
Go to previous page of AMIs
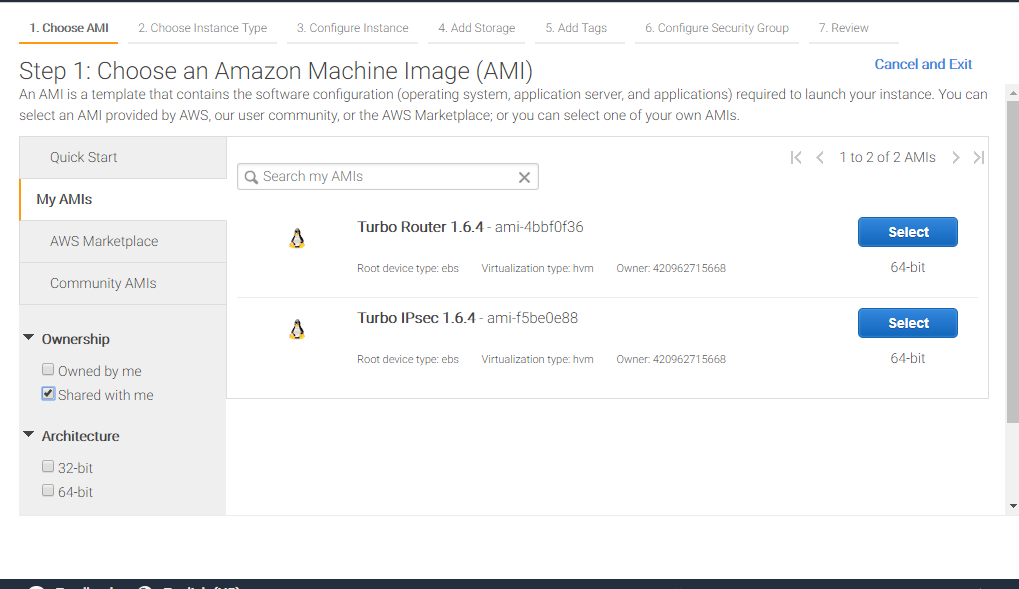(x=820, y=157)
